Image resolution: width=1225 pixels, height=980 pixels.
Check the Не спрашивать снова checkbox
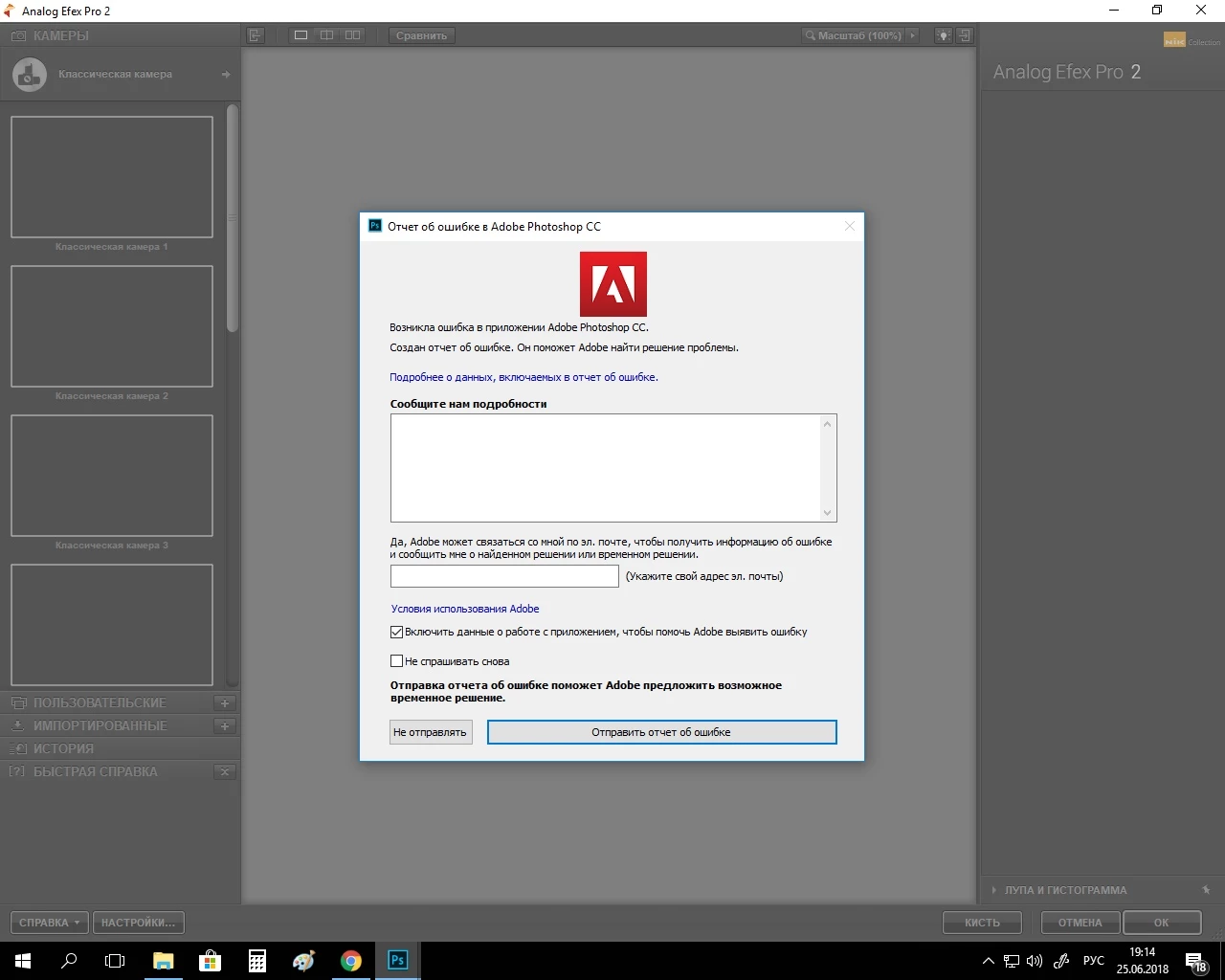click(396, 660)
